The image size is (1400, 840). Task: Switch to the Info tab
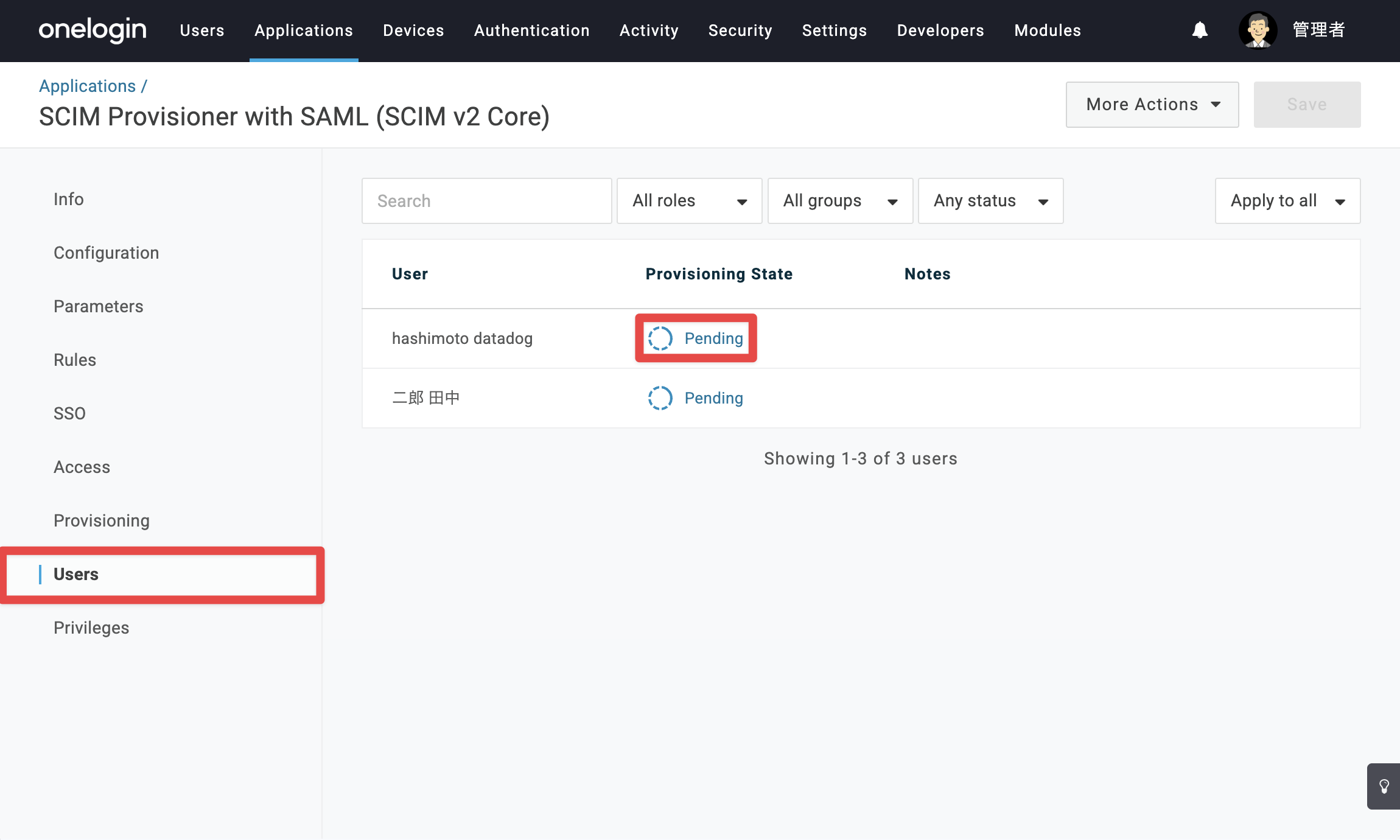tap(68, 199)
